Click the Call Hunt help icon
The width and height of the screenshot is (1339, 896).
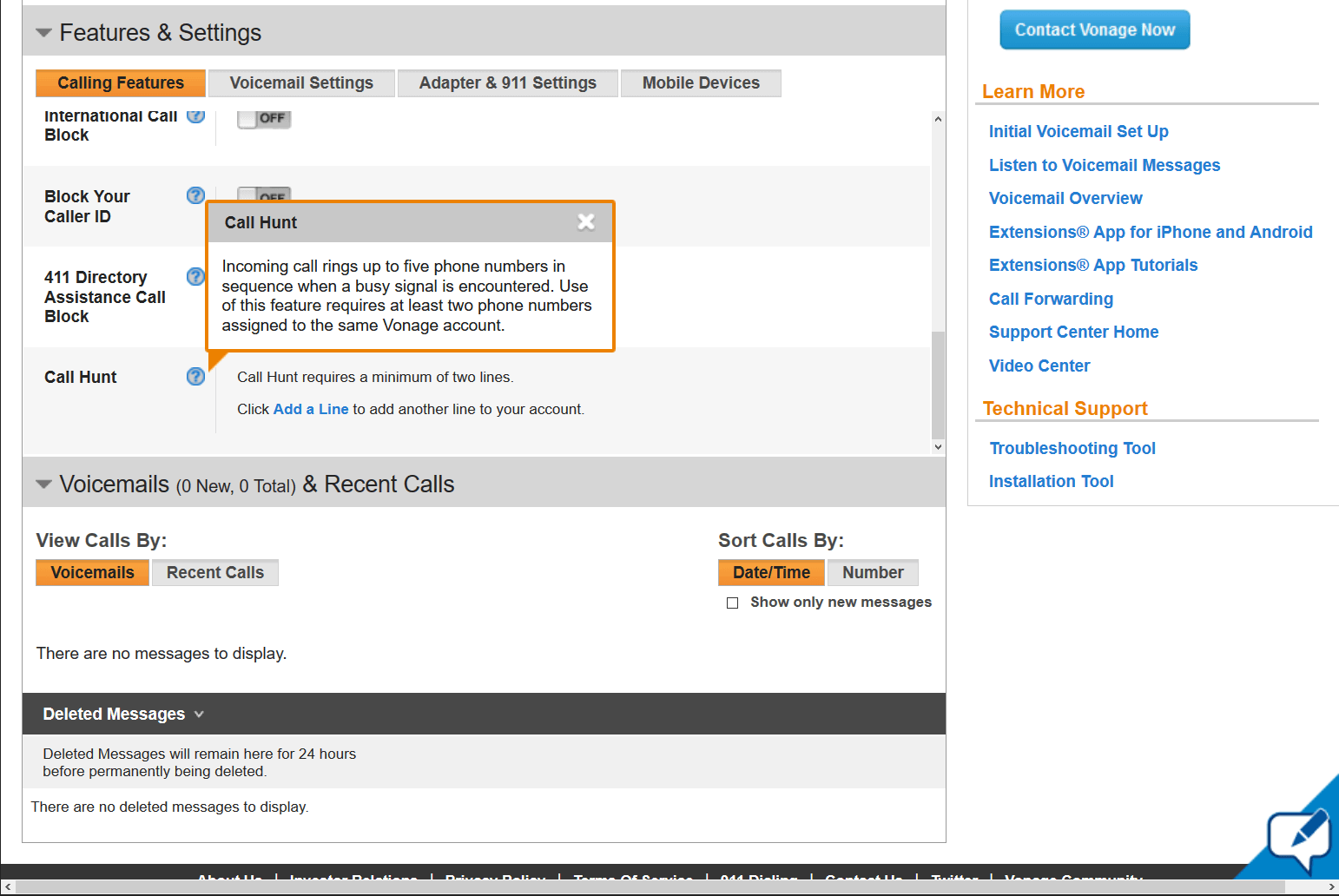point(196,376)
